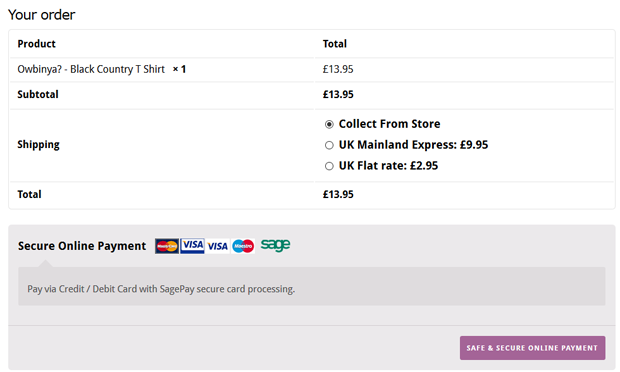Screen dimensions: 620x372
Task: Click the Product column header
Action: point(36,43)
